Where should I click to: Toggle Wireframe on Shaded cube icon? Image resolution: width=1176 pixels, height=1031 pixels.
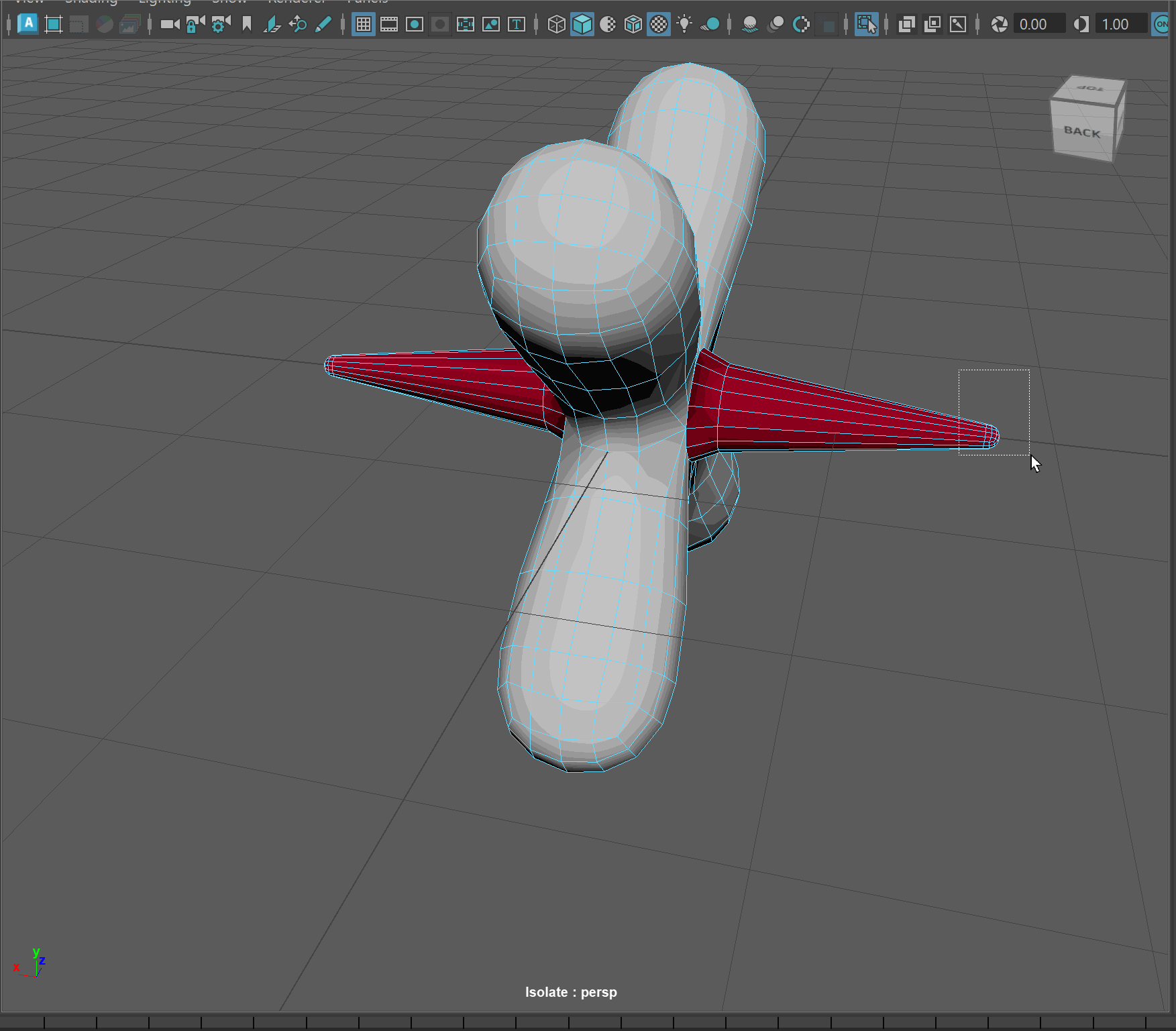click(633, 25)
